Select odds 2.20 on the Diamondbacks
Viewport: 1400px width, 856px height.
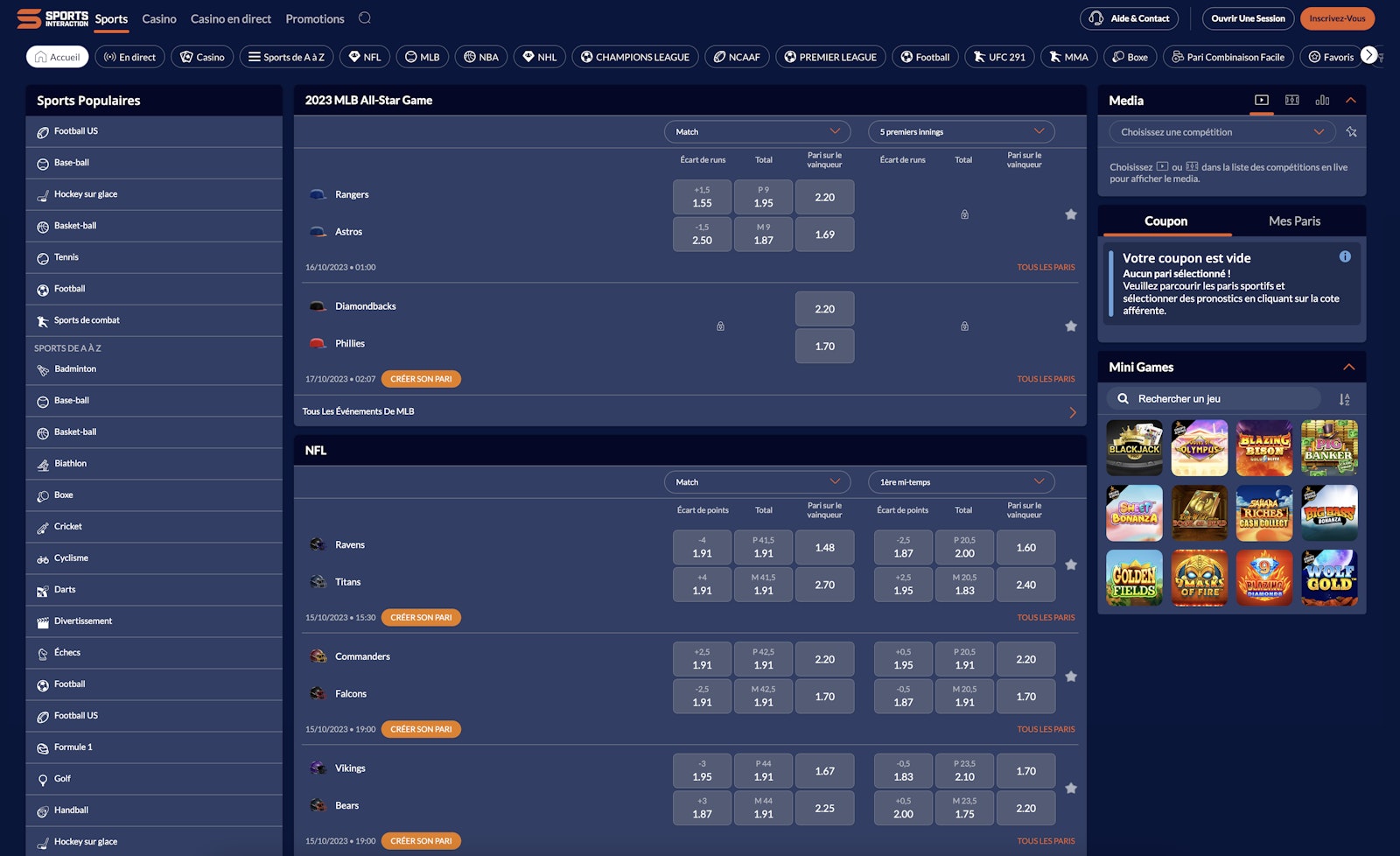823,308
